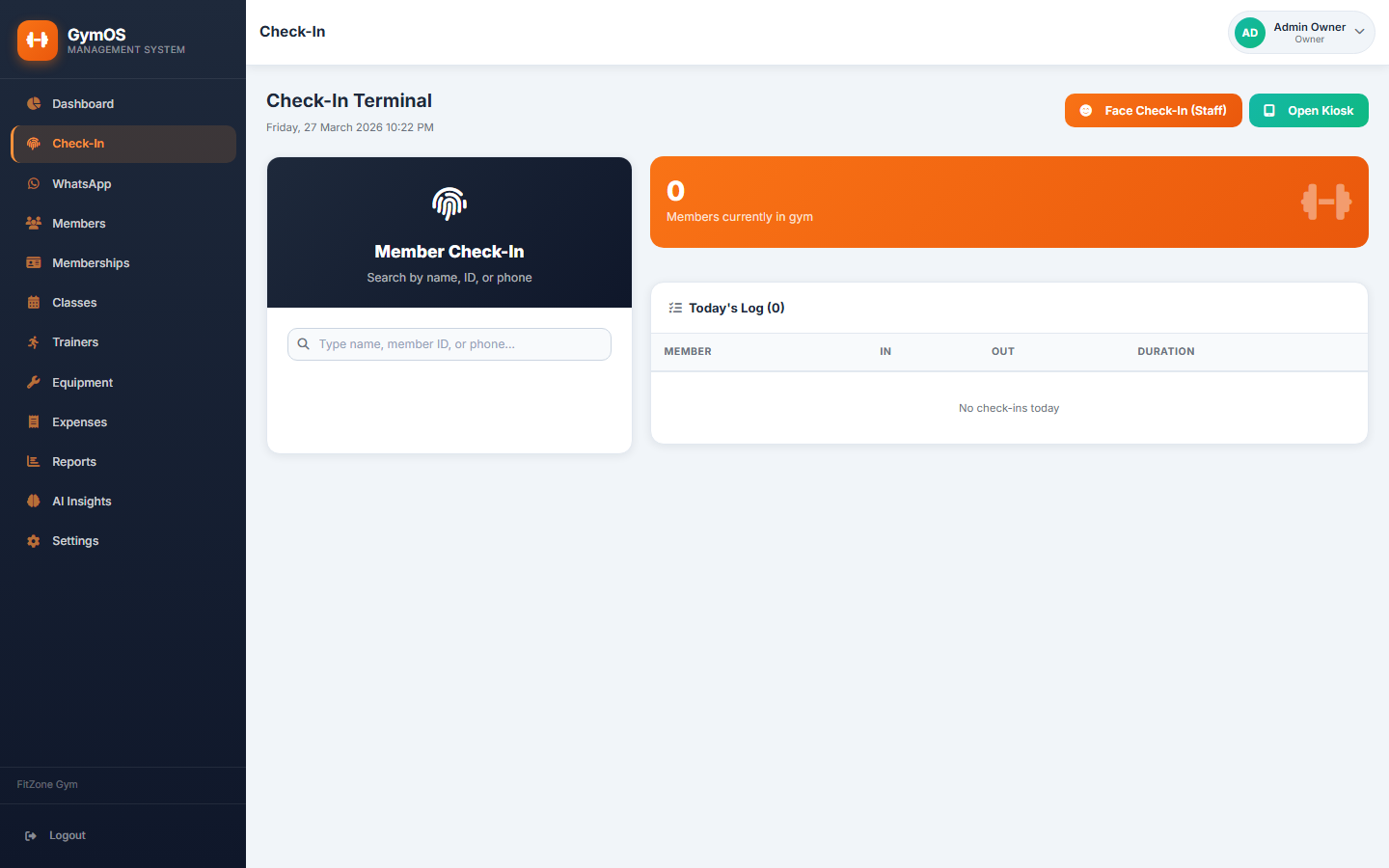Open the Trainers page
Viewport: 1389px width, 868px height.
[x=123, y=342]
